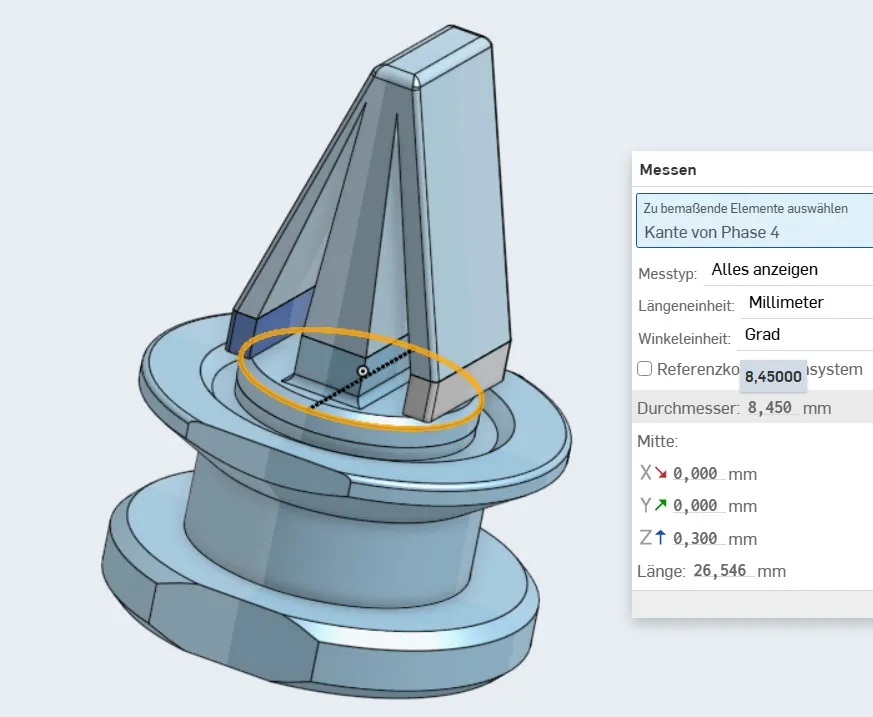Screen dimensions: 873x717
Task: Click the Z coordinate value 0,300
Action: [695, 538]
